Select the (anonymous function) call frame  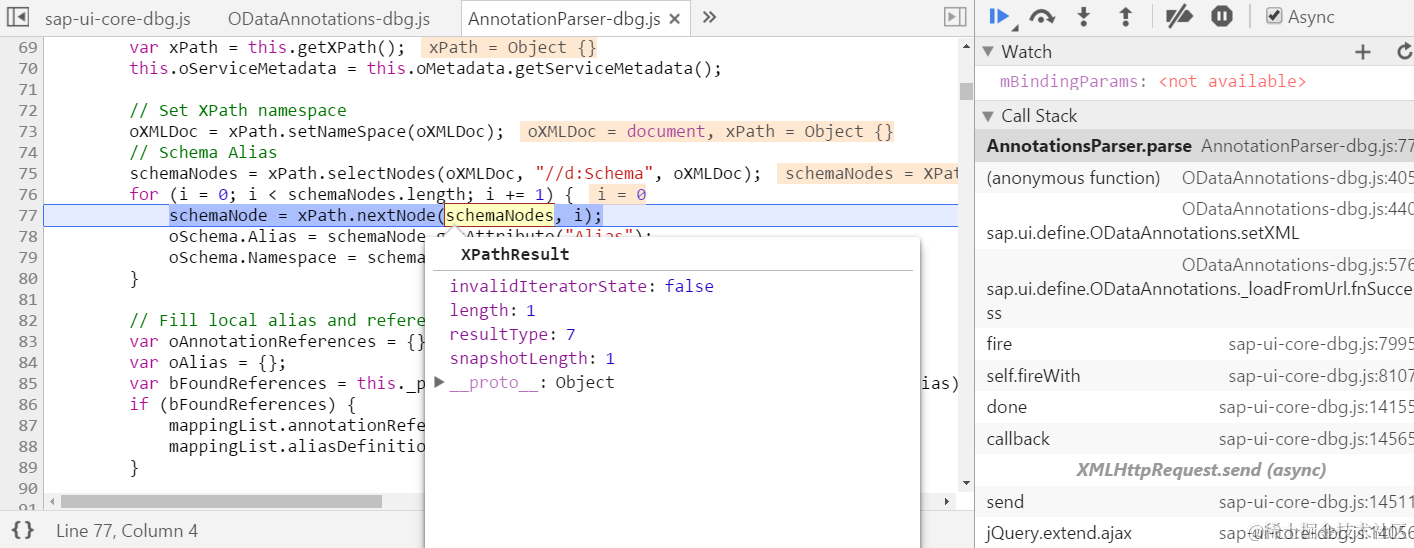point(1195,178)
